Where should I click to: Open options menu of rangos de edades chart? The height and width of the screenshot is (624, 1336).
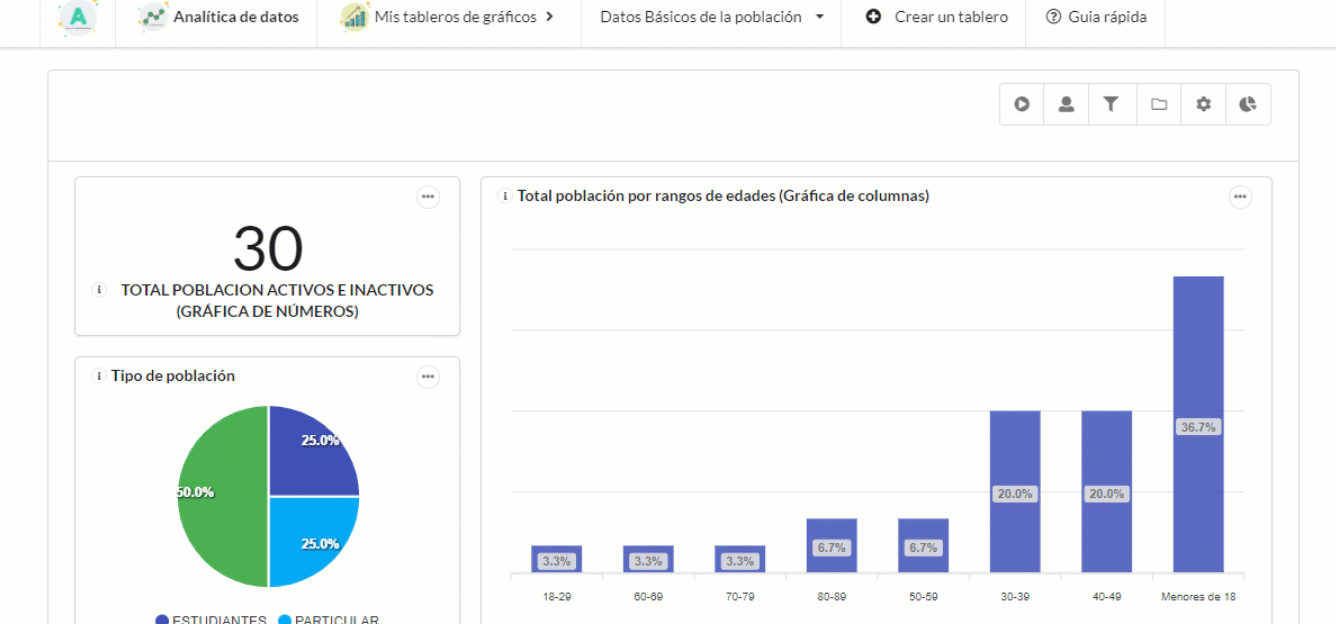tap(1240, 197)
